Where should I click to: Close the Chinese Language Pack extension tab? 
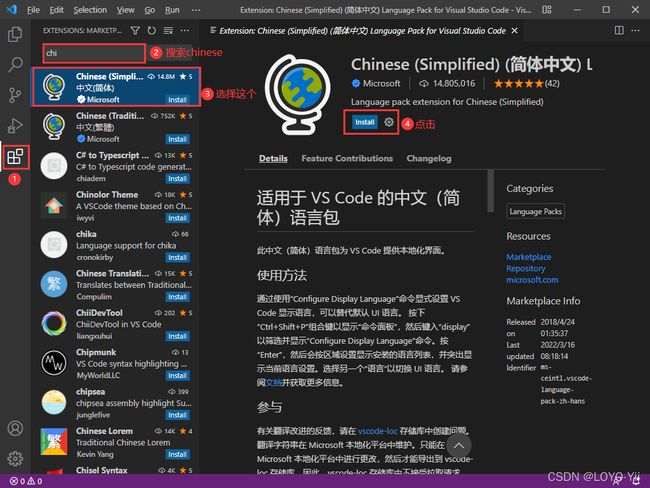pyautogui.click(x=514, y=30)
